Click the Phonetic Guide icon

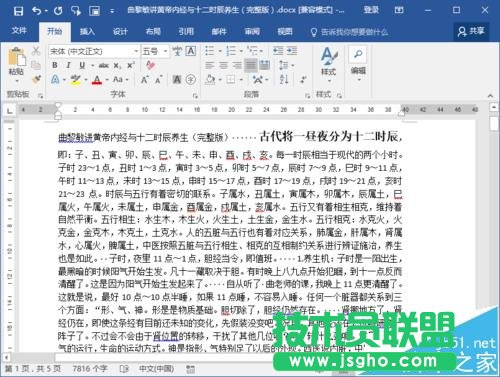(x=177, y=51)
